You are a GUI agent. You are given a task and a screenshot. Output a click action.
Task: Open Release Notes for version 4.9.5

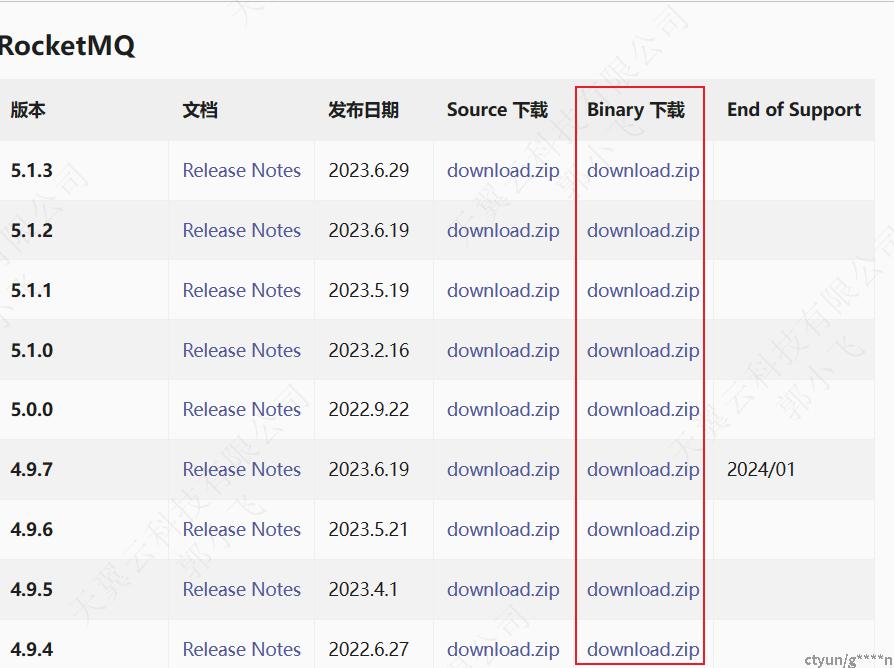coord(242,589)
